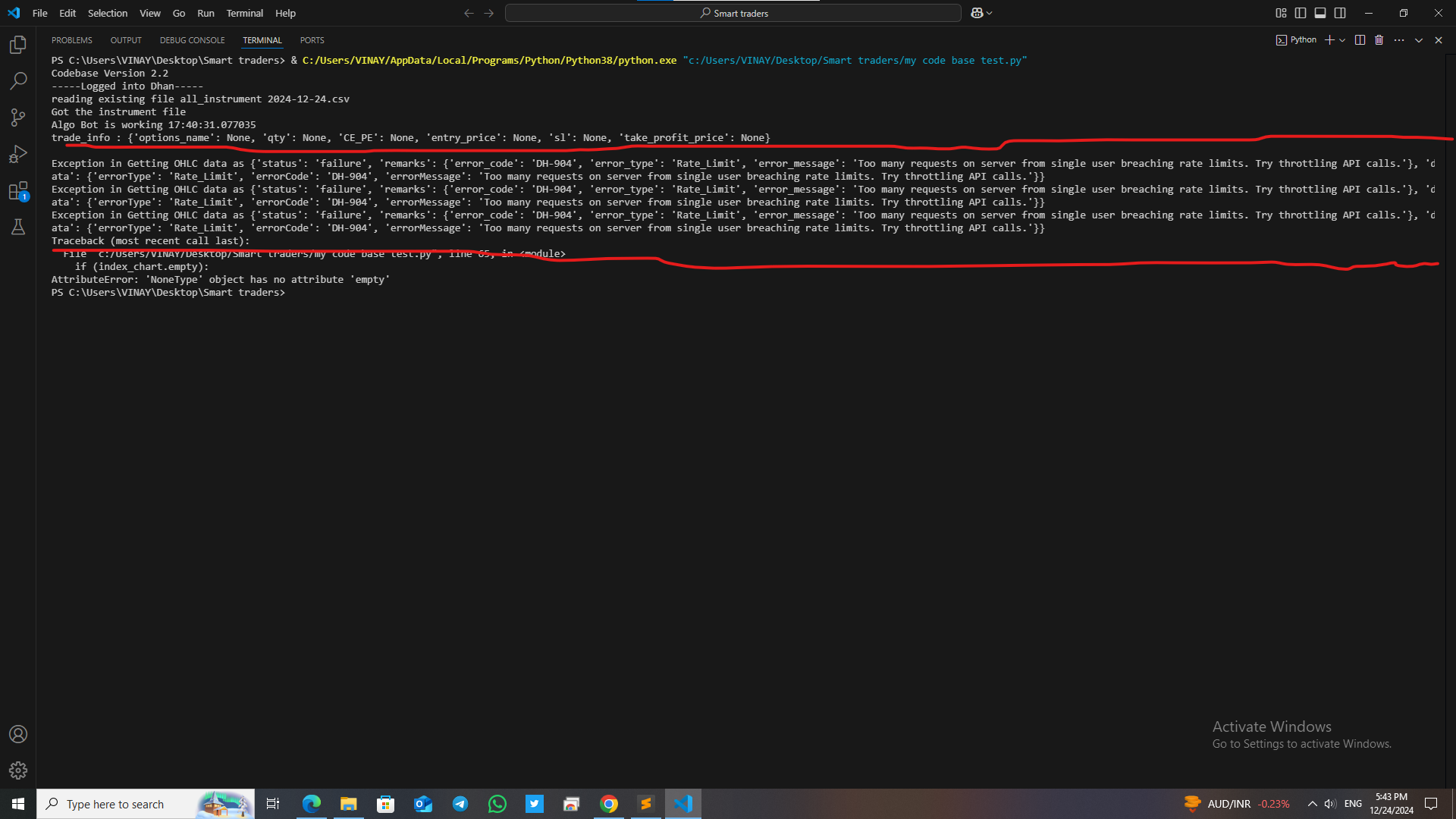
Task: Open the Help menu
Action: (286, 13)
